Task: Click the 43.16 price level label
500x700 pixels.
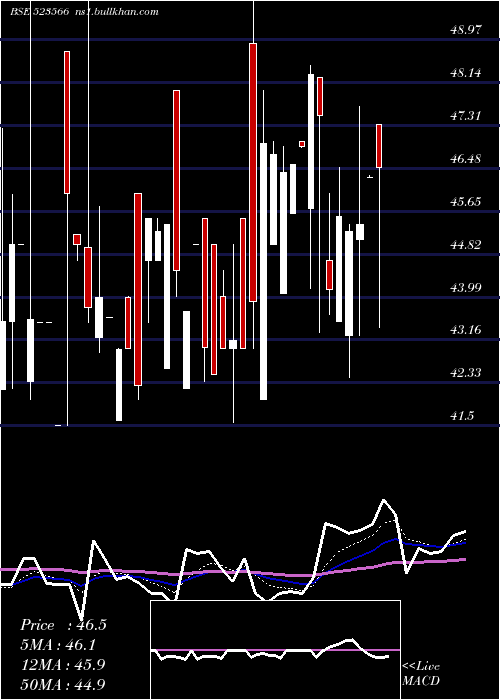Action: coord(467,330)
